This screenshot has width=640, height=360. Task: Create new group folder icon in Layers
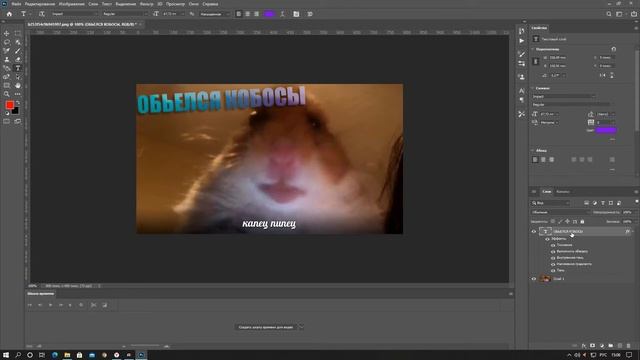pos(611,346)
